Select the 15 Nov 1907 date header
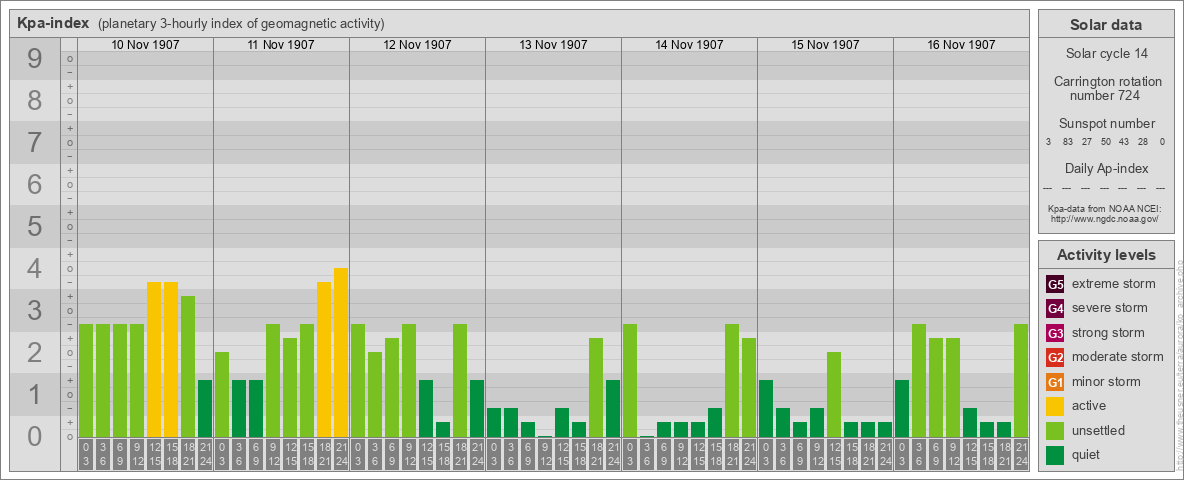The image size is (1184, 480). pos(825,45)
